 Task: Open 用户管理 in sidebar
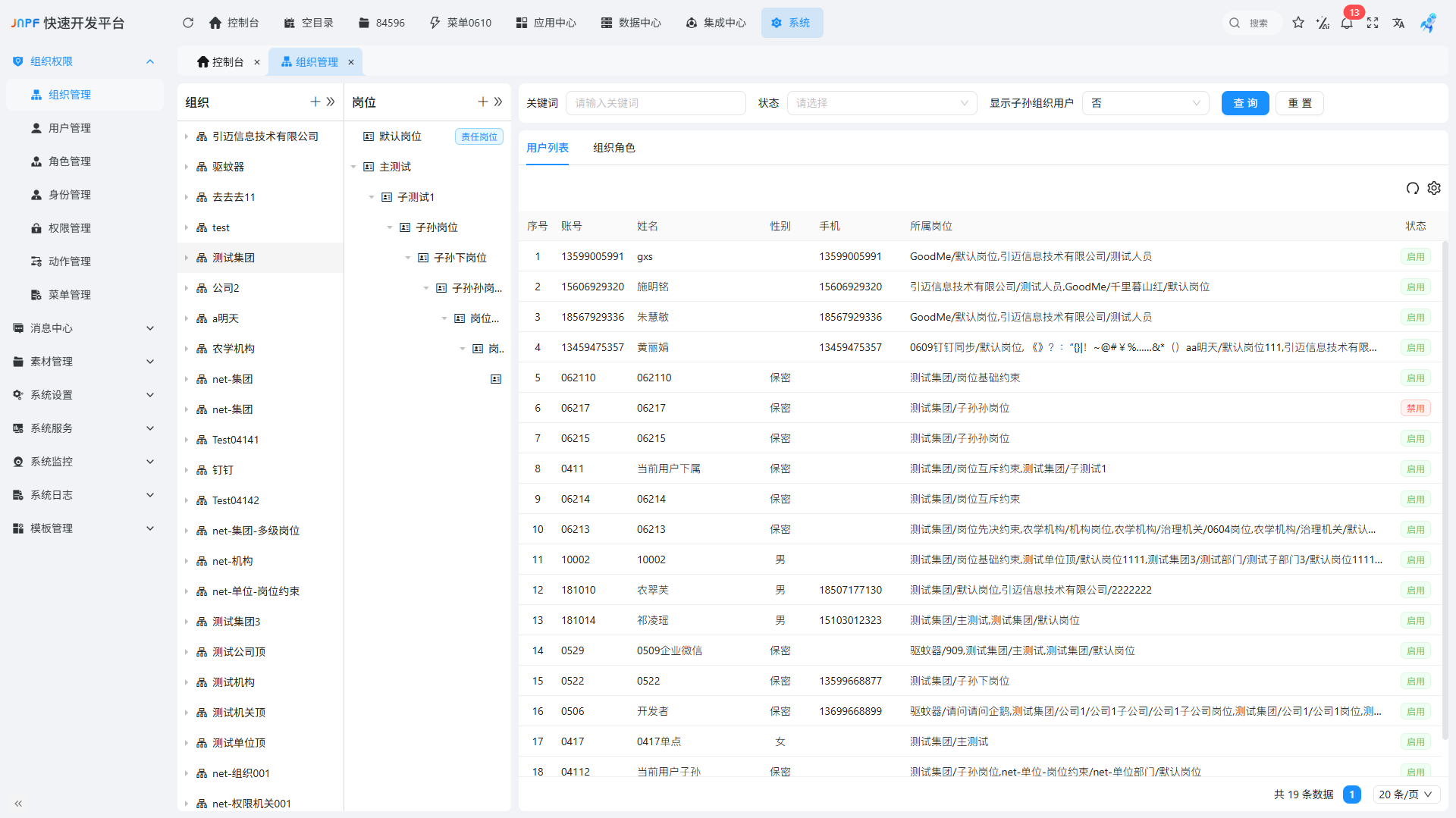tap(85, 128)
